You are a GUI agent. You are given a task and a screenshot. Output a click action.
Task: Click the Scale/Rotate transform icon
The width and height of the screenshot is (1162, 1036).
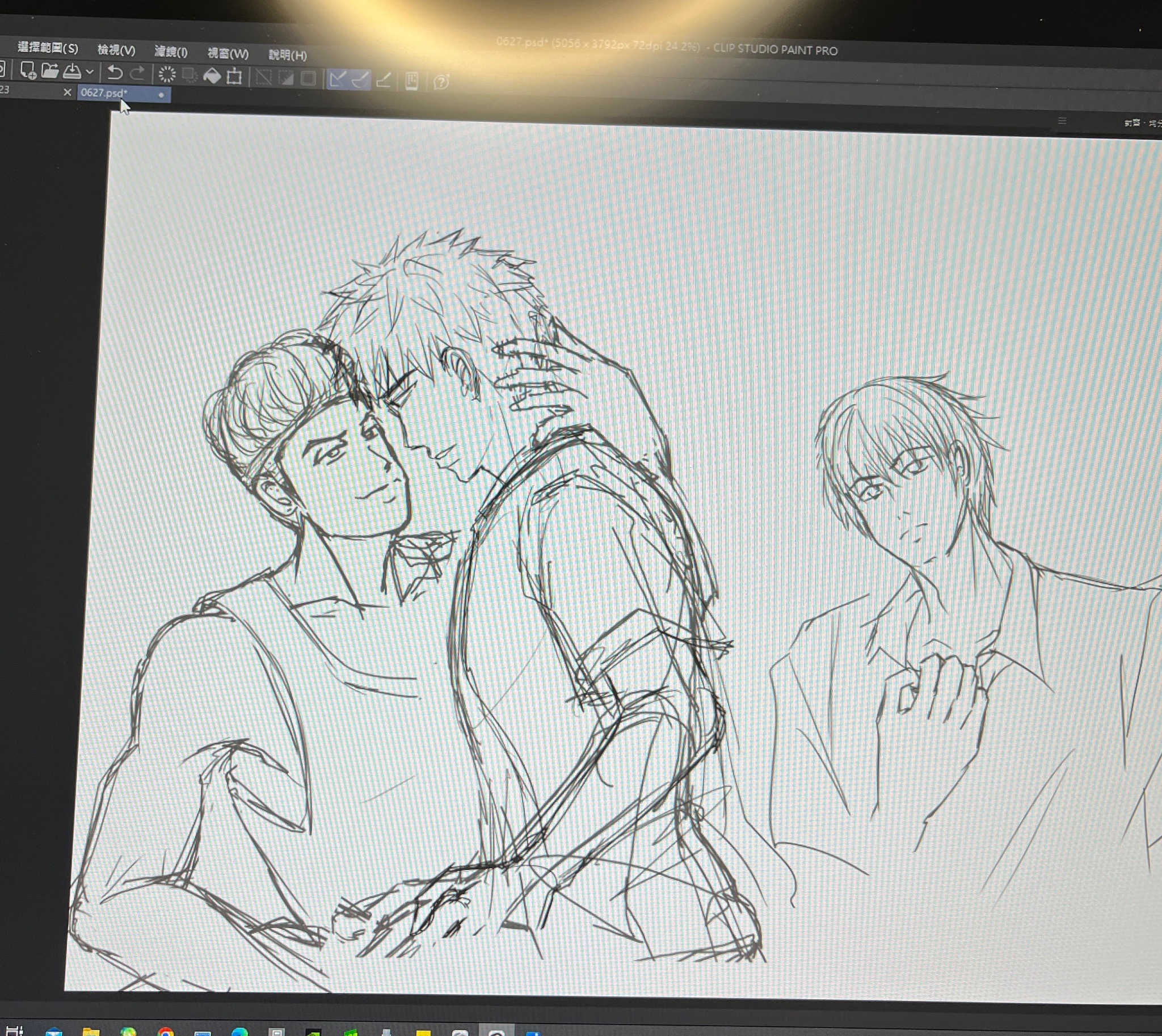234,76
